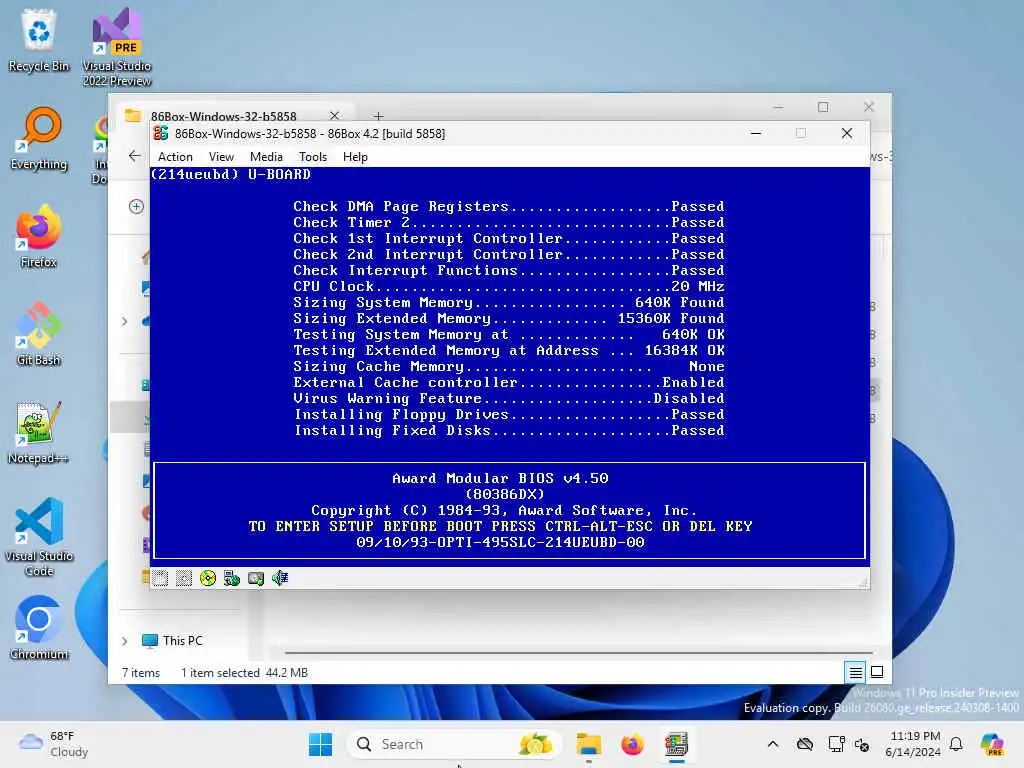Expand the collapsed navigation pane item chevron
The height and width of the screenshot is (768, 1024).
coord(124,321)
